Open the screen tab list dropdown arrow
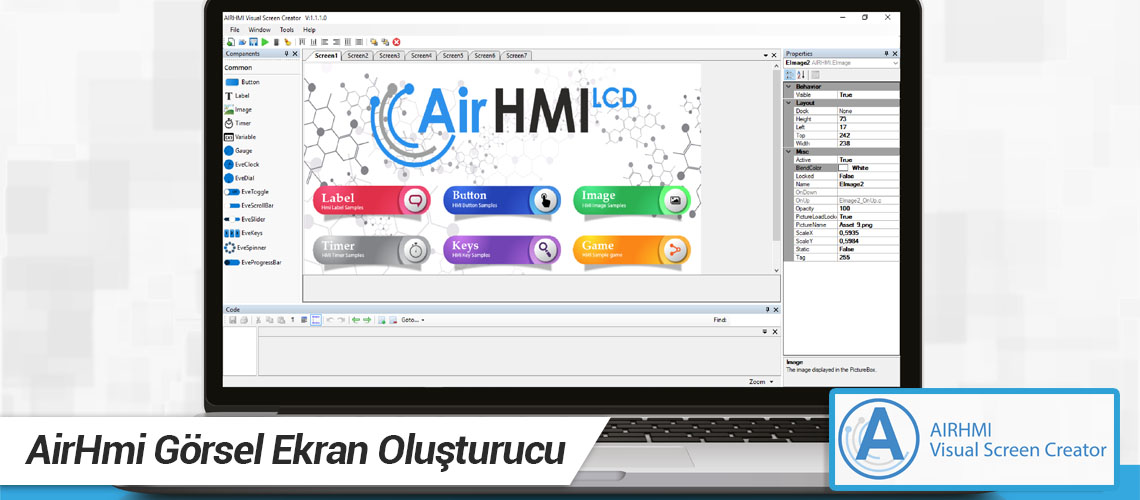This screenshot has width=1140, height=500. [765, 56]
